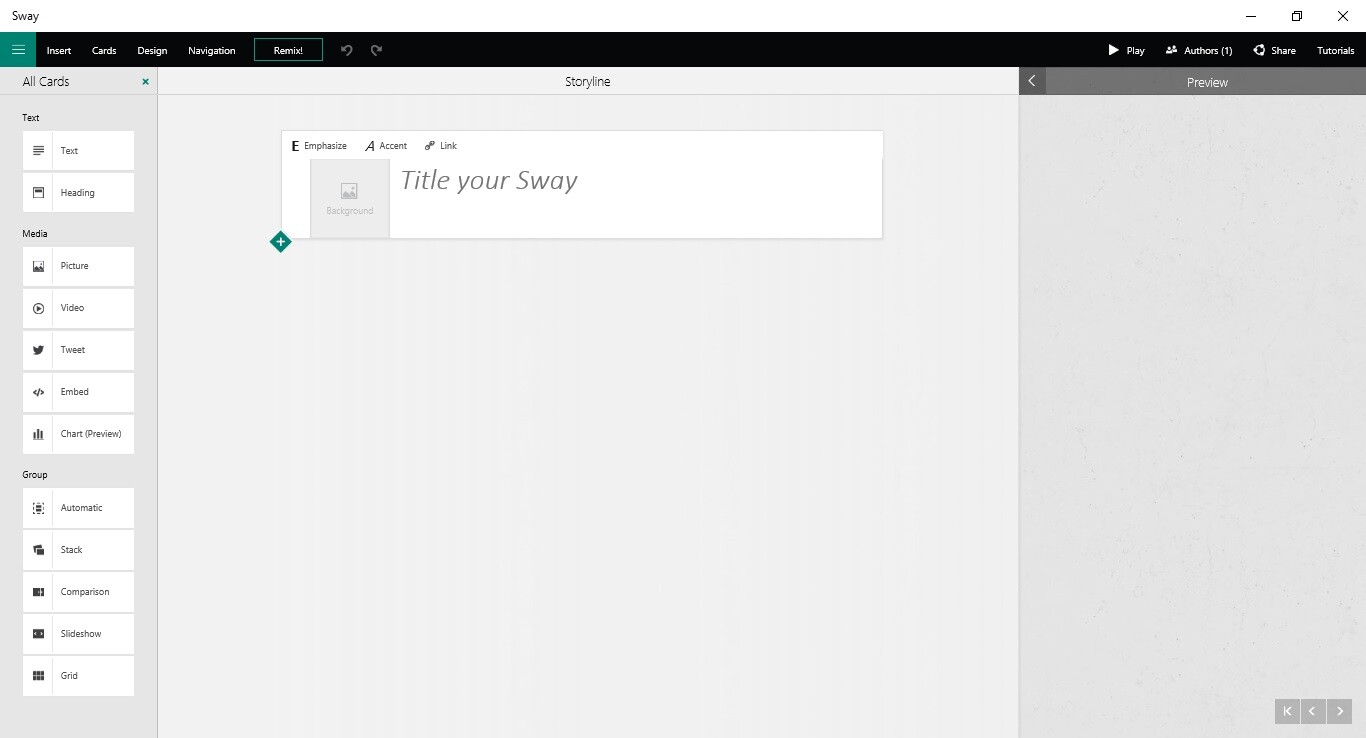The width and height of the screenshot is (1366, 738).
Task: Toggle Accent formatting on the title
Action: coord(386,145)
